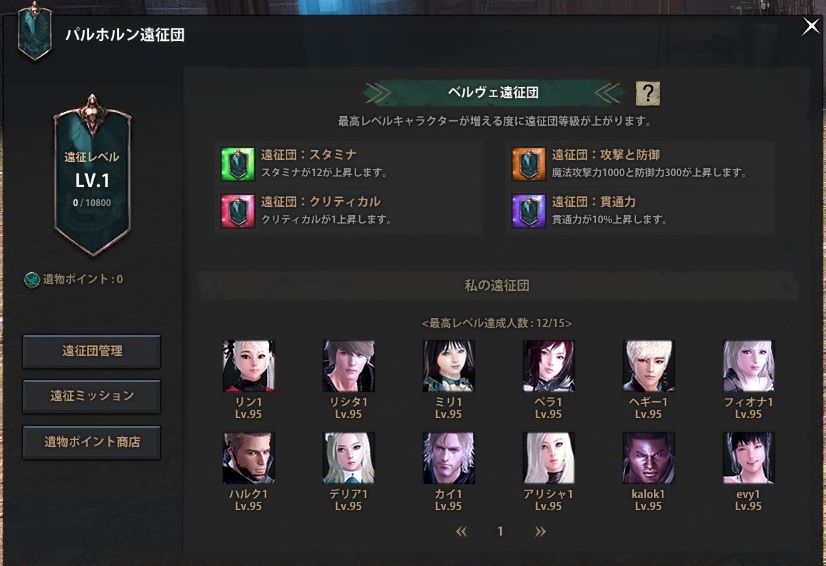The height and width of the screenshot is (566, 826).
Task: Open the 遠征団管理 management menu
Action: [92, 351]
